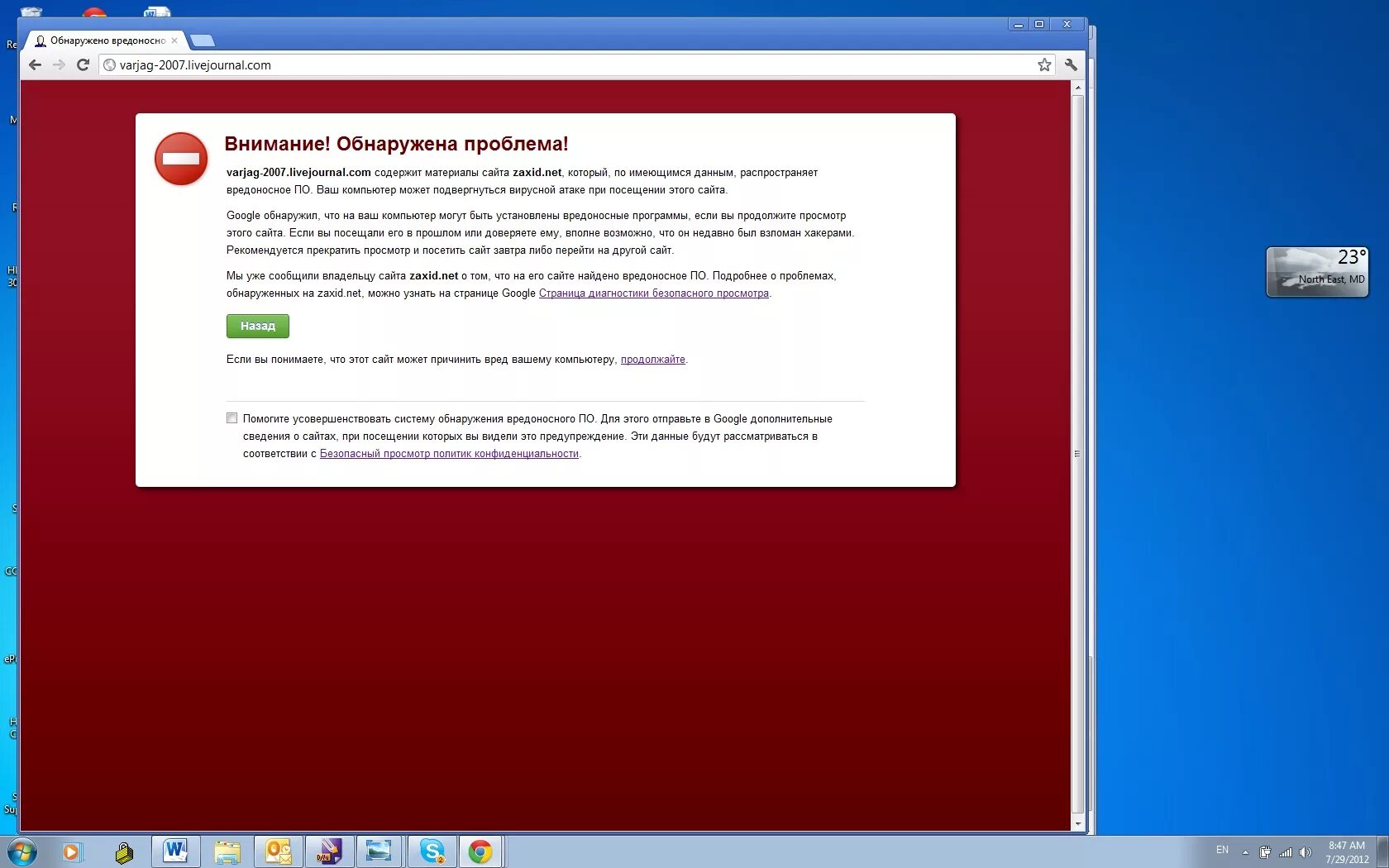Click the EN language indicator in the tray
The height and width of the screenshot is (868, 1389).
[x=1222, y=851]
